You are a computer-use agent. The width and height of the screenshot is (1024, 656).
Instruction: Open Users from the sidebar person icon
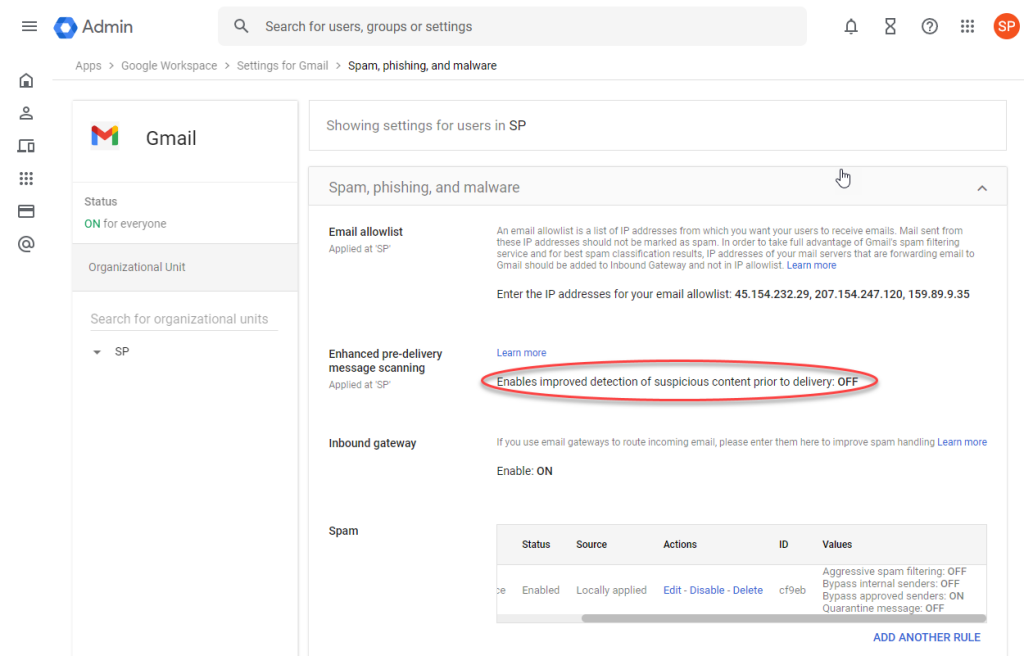pos(27,113)
